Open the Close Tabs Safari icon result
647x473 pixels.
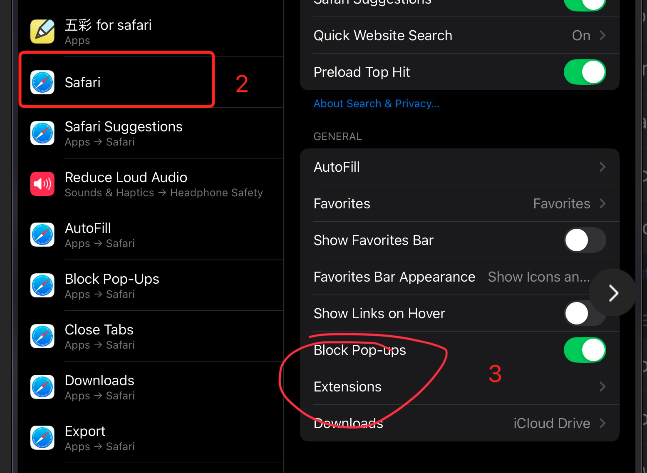coord(42,336)
